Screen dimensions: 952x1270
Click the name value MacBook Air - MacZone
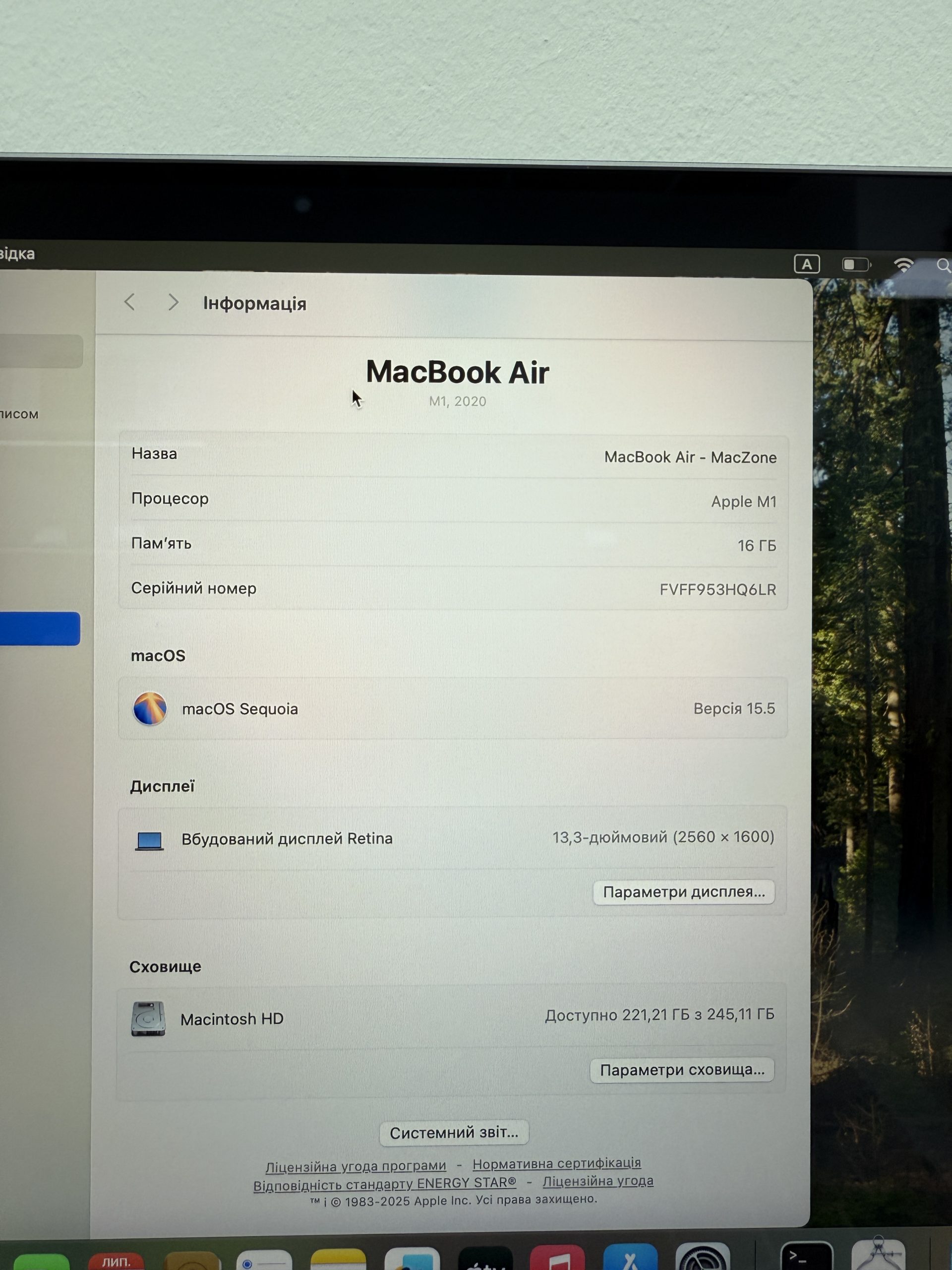point(690,457)
